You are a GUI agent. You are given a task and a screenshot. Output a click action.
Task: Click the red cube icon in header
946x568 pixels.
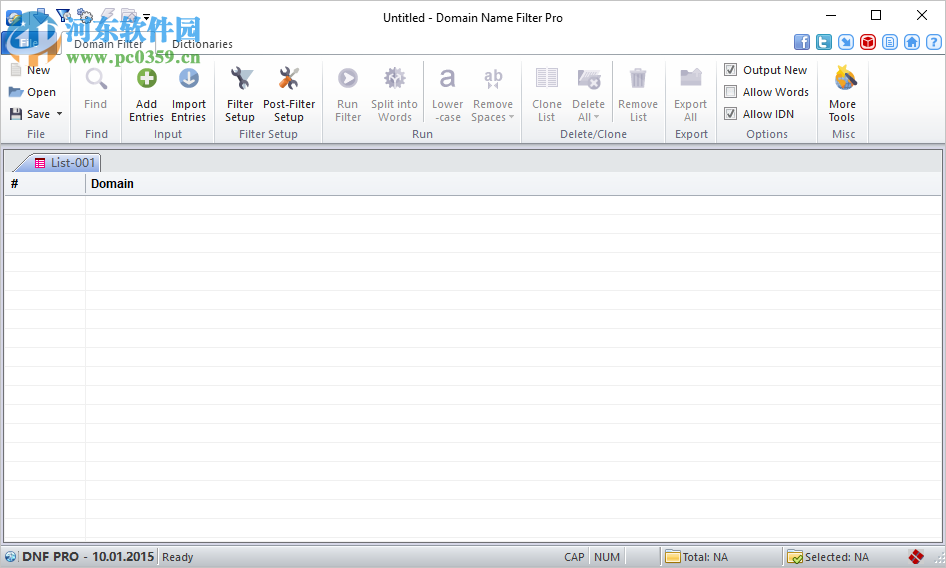868,42
